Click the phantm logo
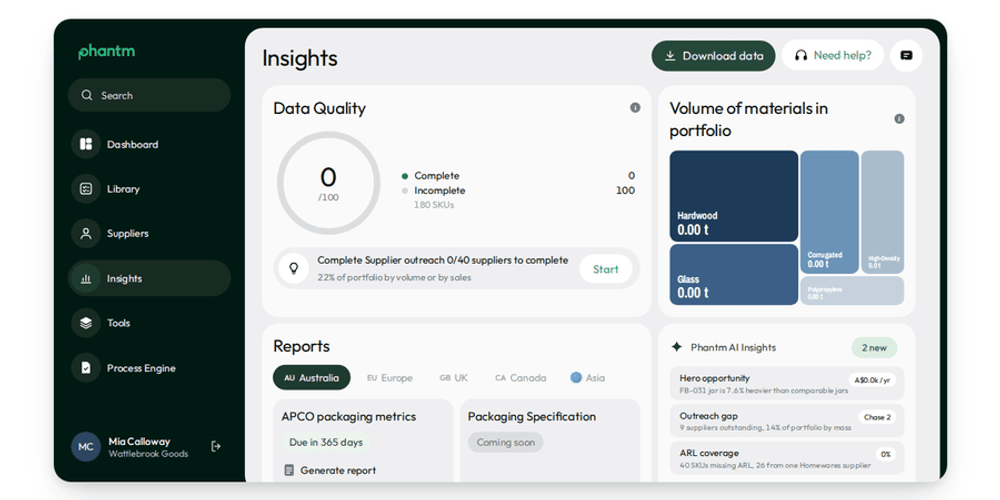1000x500 pixels. 107,52
